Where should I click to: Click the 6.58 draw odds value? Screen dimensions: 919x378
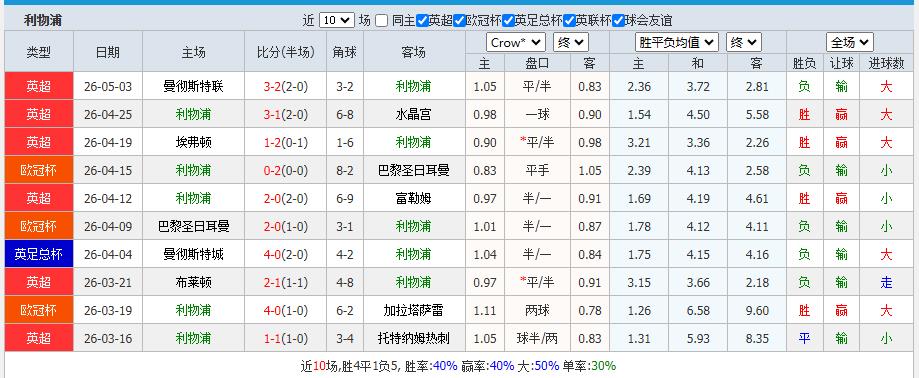[x=697, y=310]
